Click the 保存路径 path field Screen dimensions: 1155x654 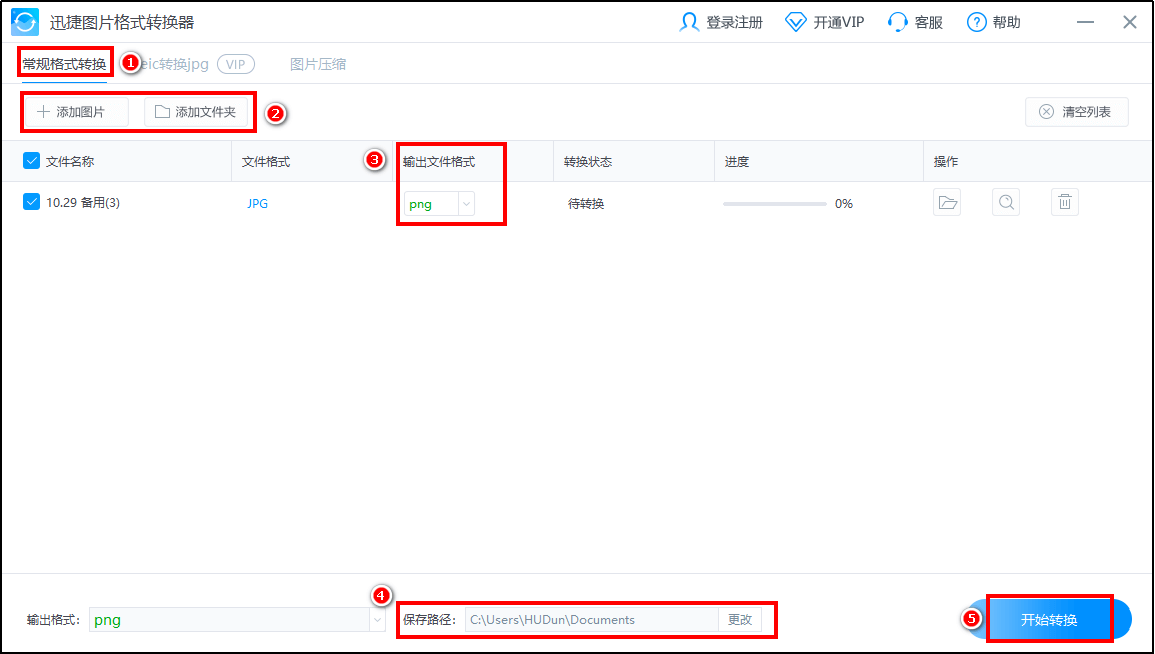(x=591, y=620)
